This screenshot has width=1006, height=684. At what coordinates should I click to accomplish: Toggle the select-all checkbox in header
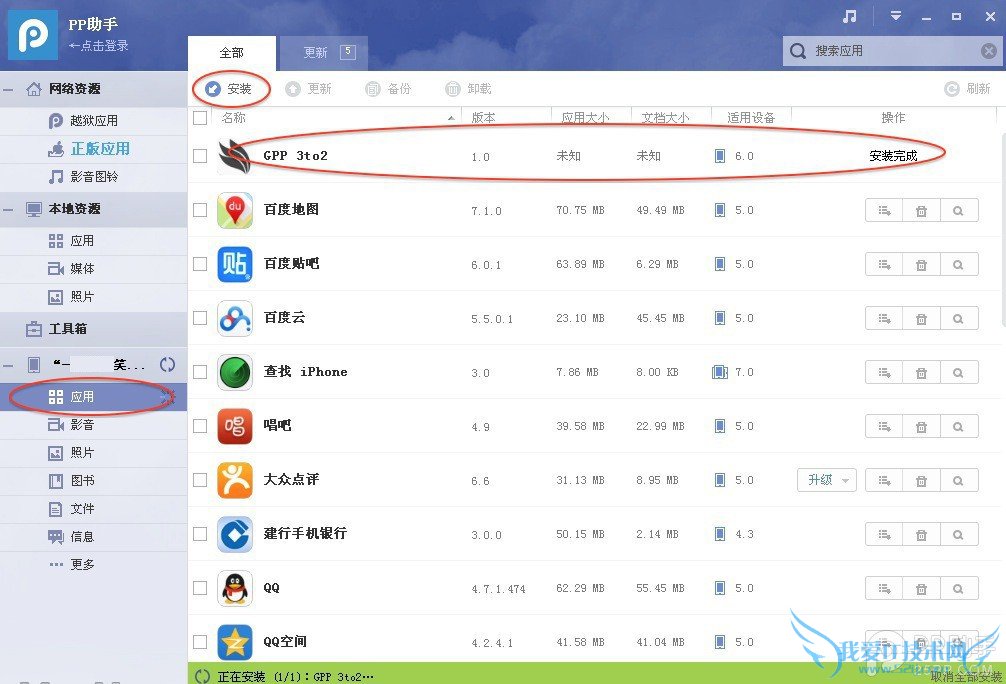pos(200,117)
